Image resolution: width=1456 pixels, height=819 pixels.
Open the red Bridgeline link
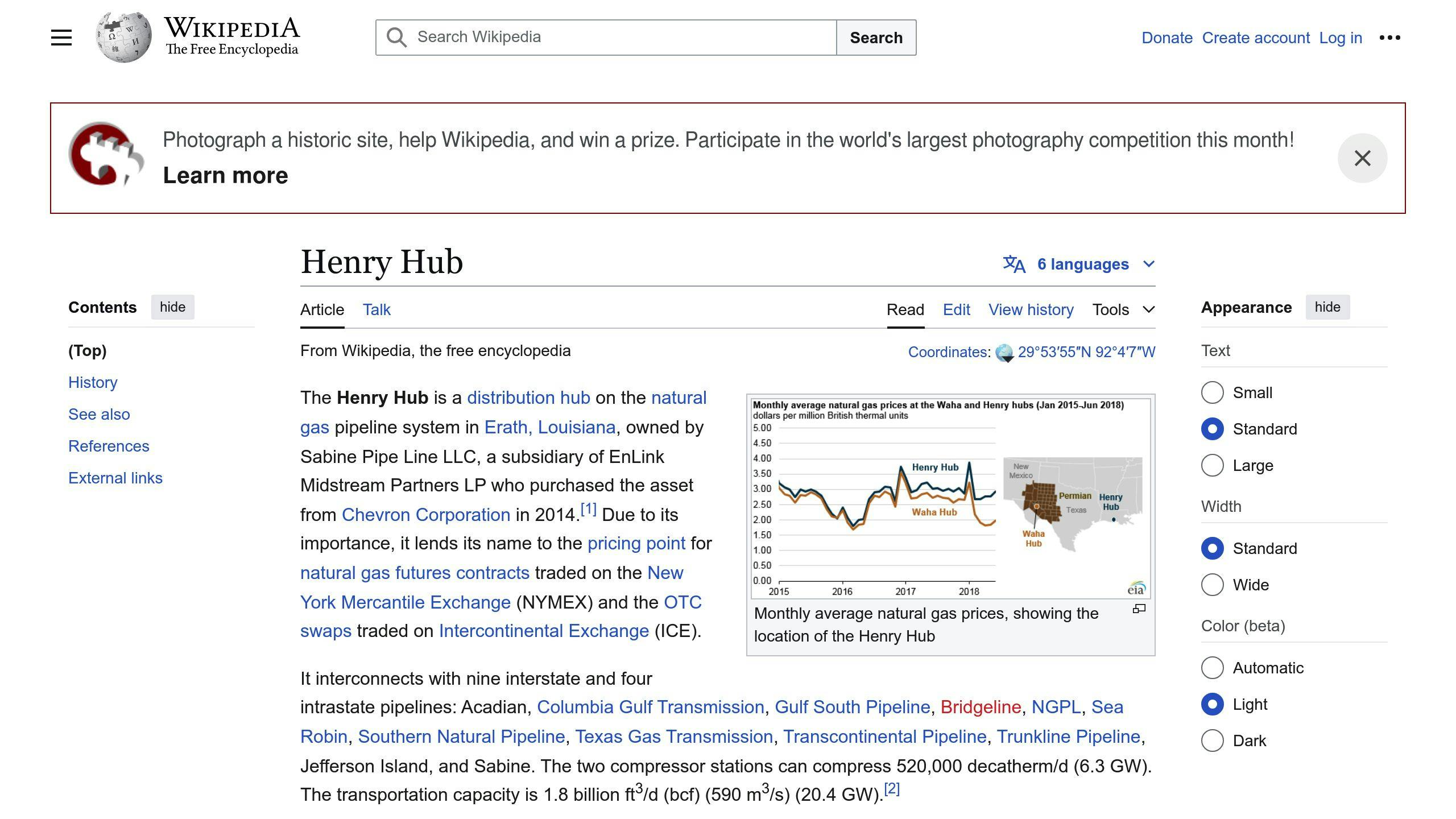click(981, 707)
